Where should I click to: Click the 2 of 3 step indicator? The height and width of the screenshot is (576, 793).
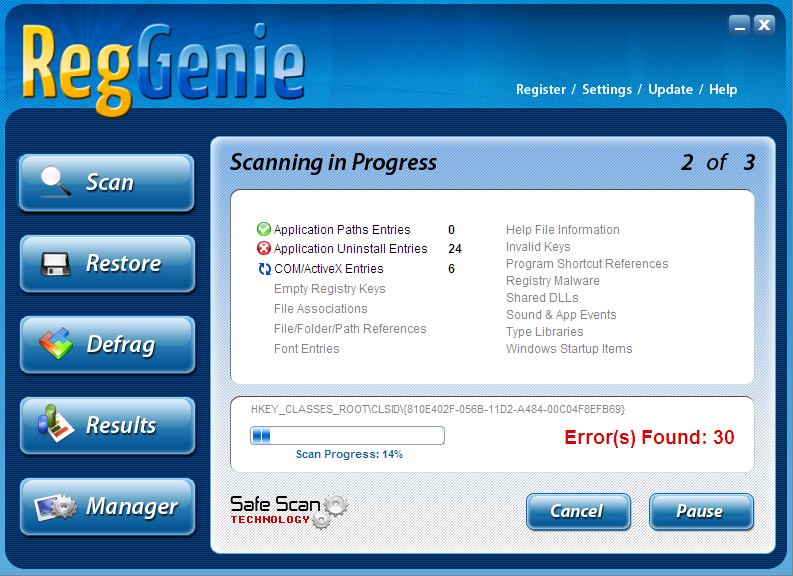pos(718,162)
